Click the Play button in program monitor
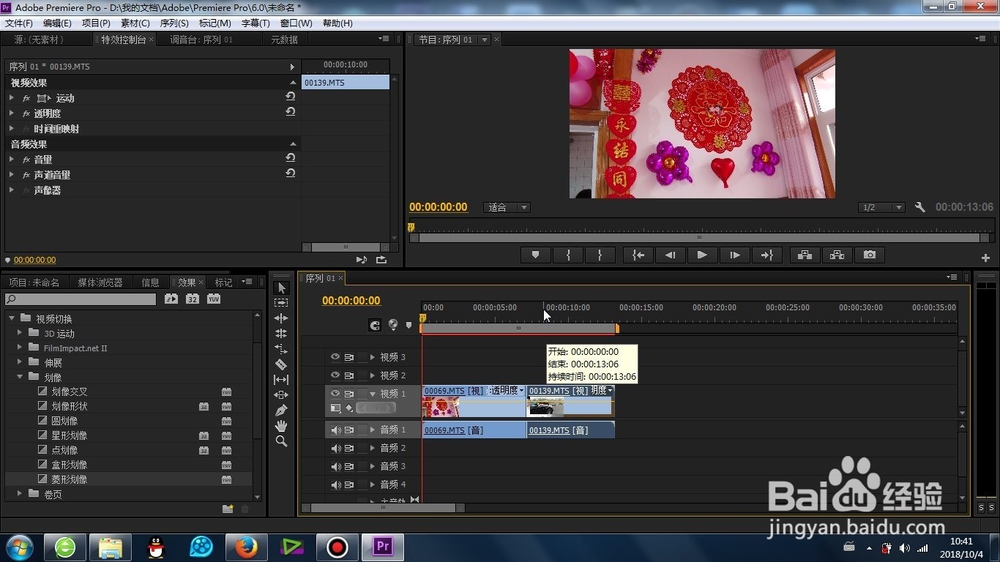 (x=702, y=255)
